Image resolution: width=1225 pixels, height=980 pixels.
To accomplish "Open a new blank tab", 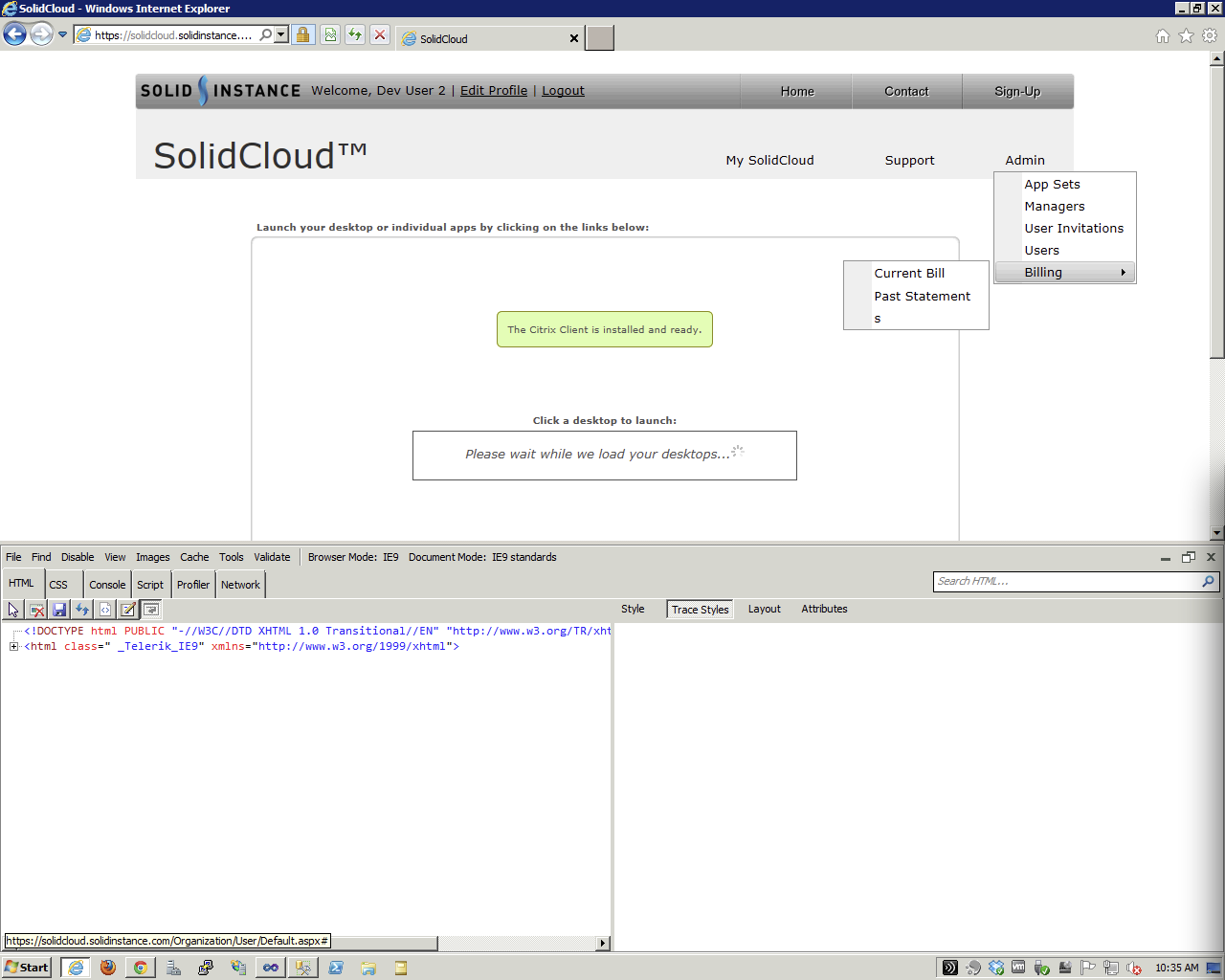I will tap(600, 38).
